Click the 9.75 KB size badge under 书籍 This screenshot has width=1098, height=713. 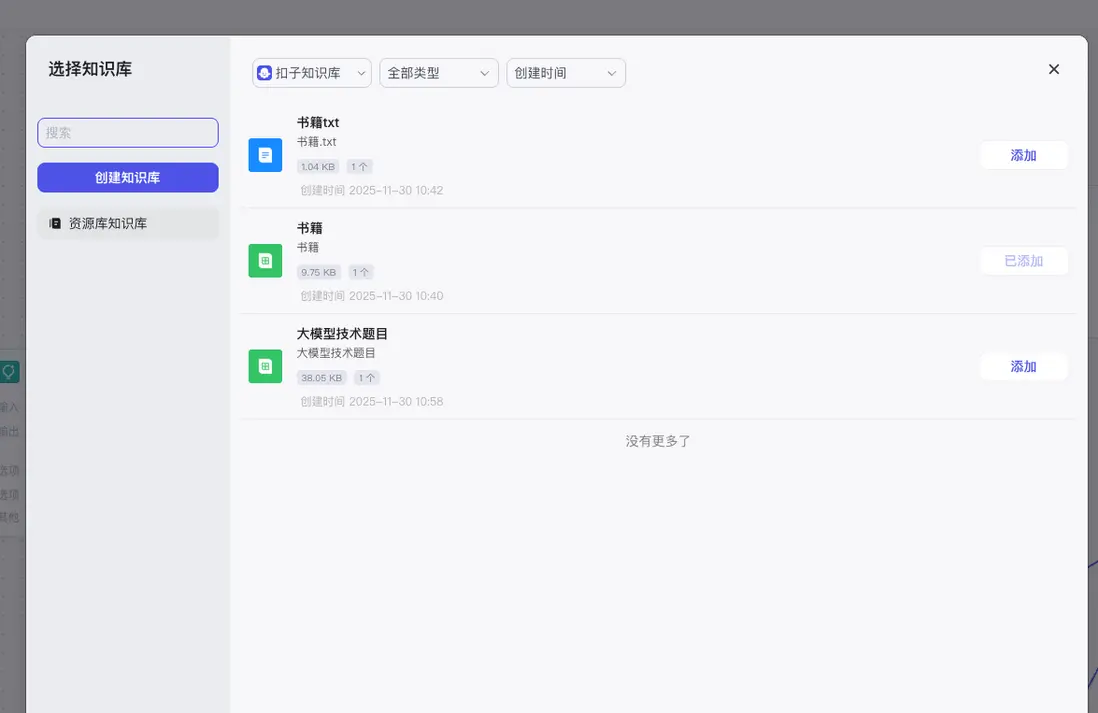coord(319,271)
